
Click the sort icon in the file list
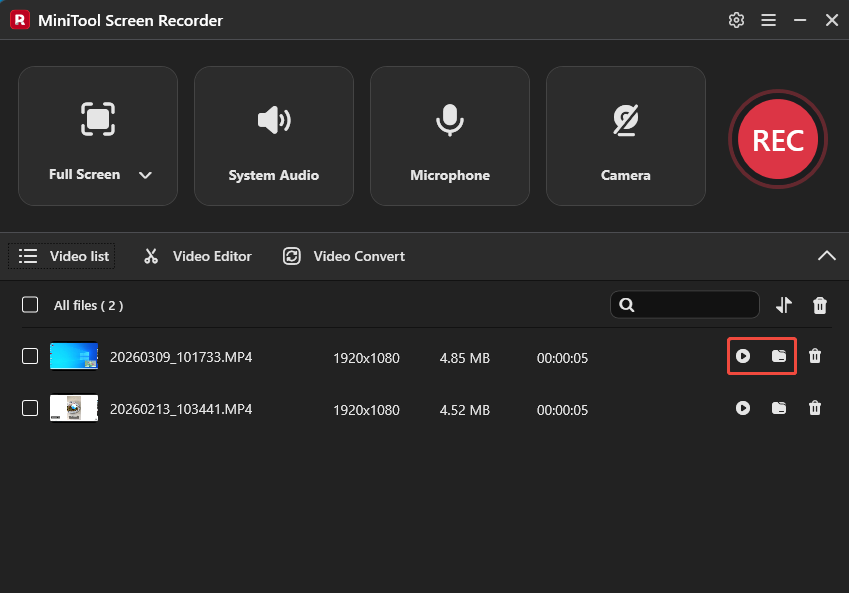tap(784, 305)
